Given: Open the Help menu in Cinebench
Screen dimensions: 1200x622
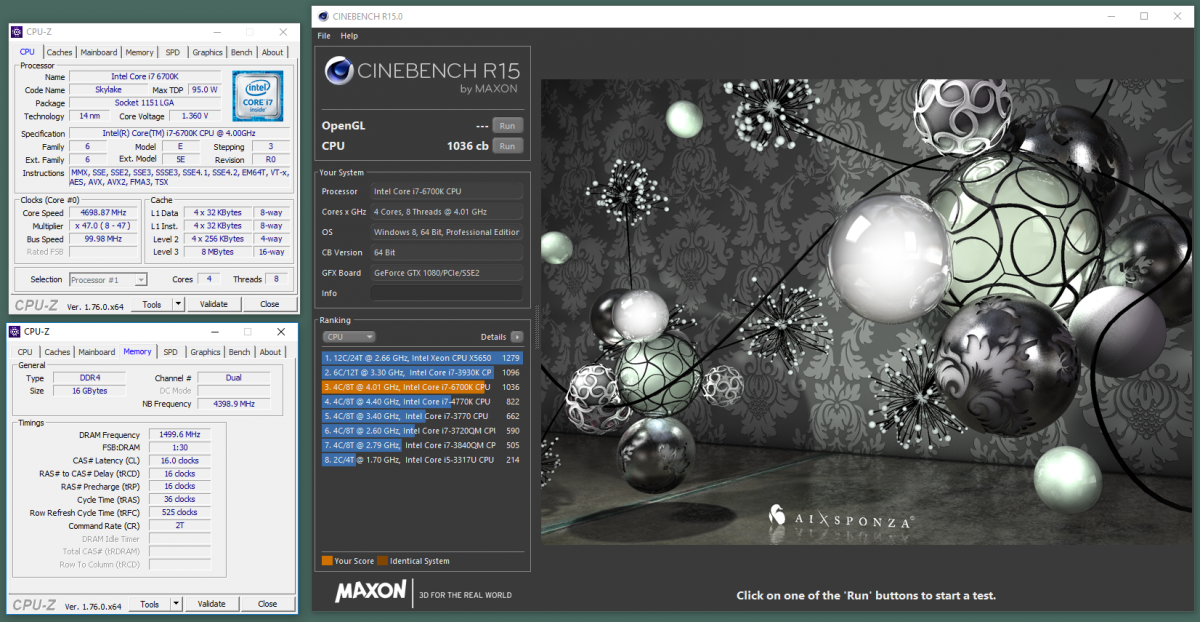Looking at the screenshot, I should tap(349, 36).
